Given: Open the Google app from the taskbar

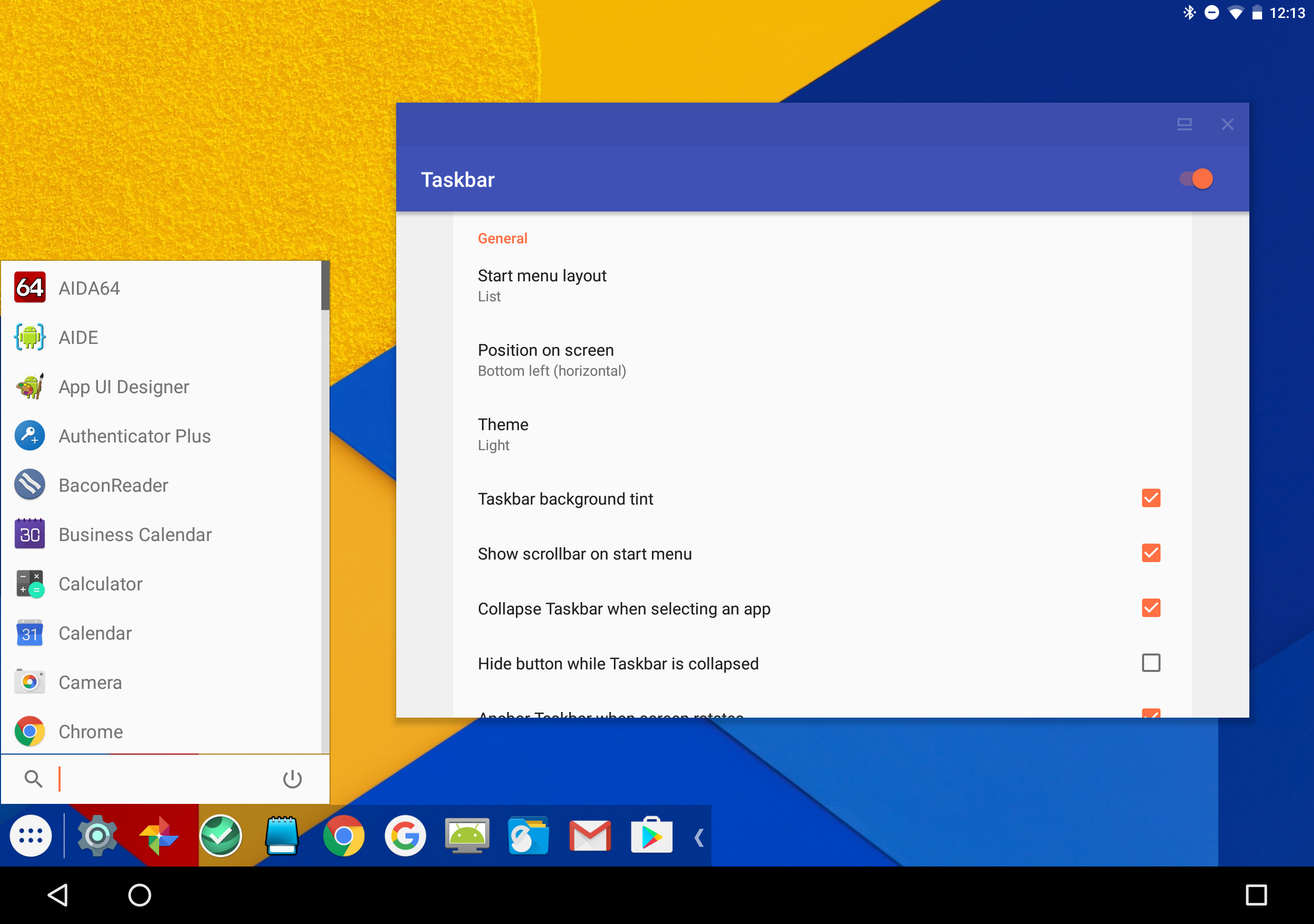Looking at the screenshot, I should coord(405,836).
